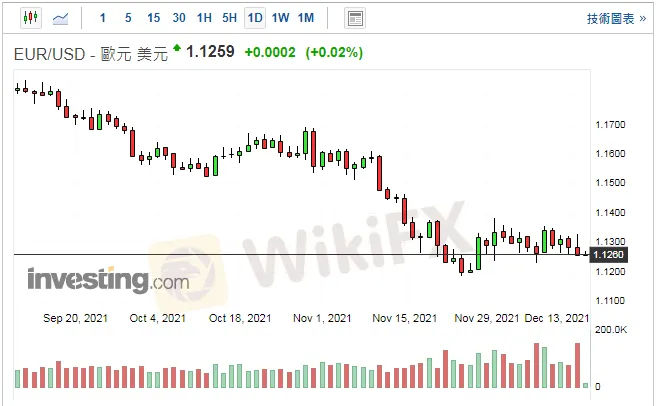Screen dimensions: 657x406
Task: Click the green up arrow beside EUR/USD price
Action: click(177, 48)
